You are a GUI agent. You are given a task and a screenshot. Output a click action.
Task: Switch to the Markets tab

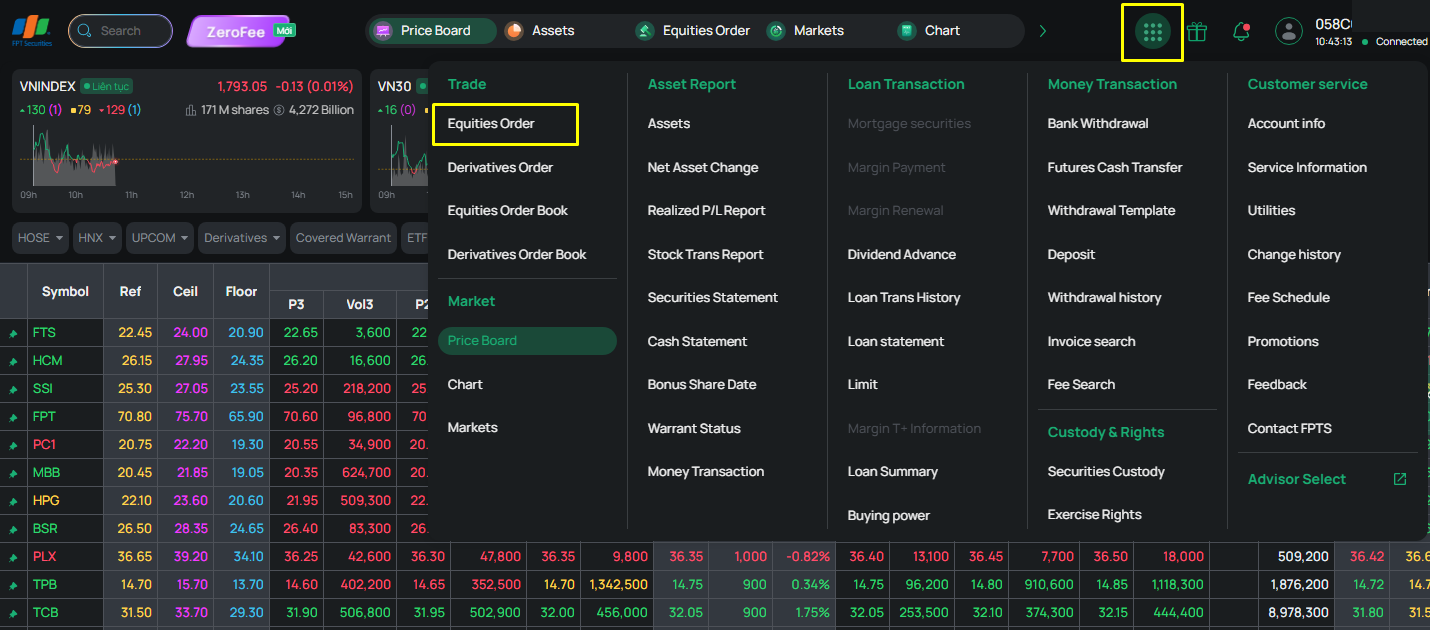point(806,31)
